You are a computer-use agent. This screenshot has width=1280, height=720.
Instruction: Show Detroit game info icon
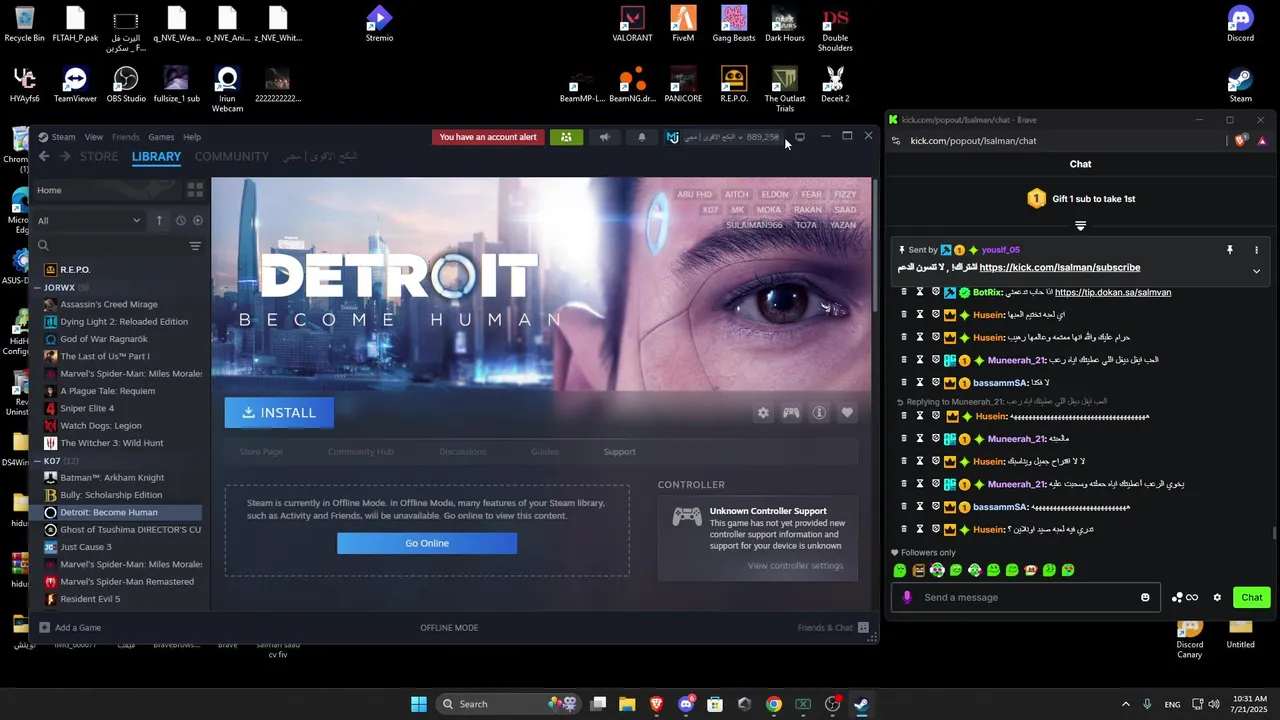[x=819, y=413]
